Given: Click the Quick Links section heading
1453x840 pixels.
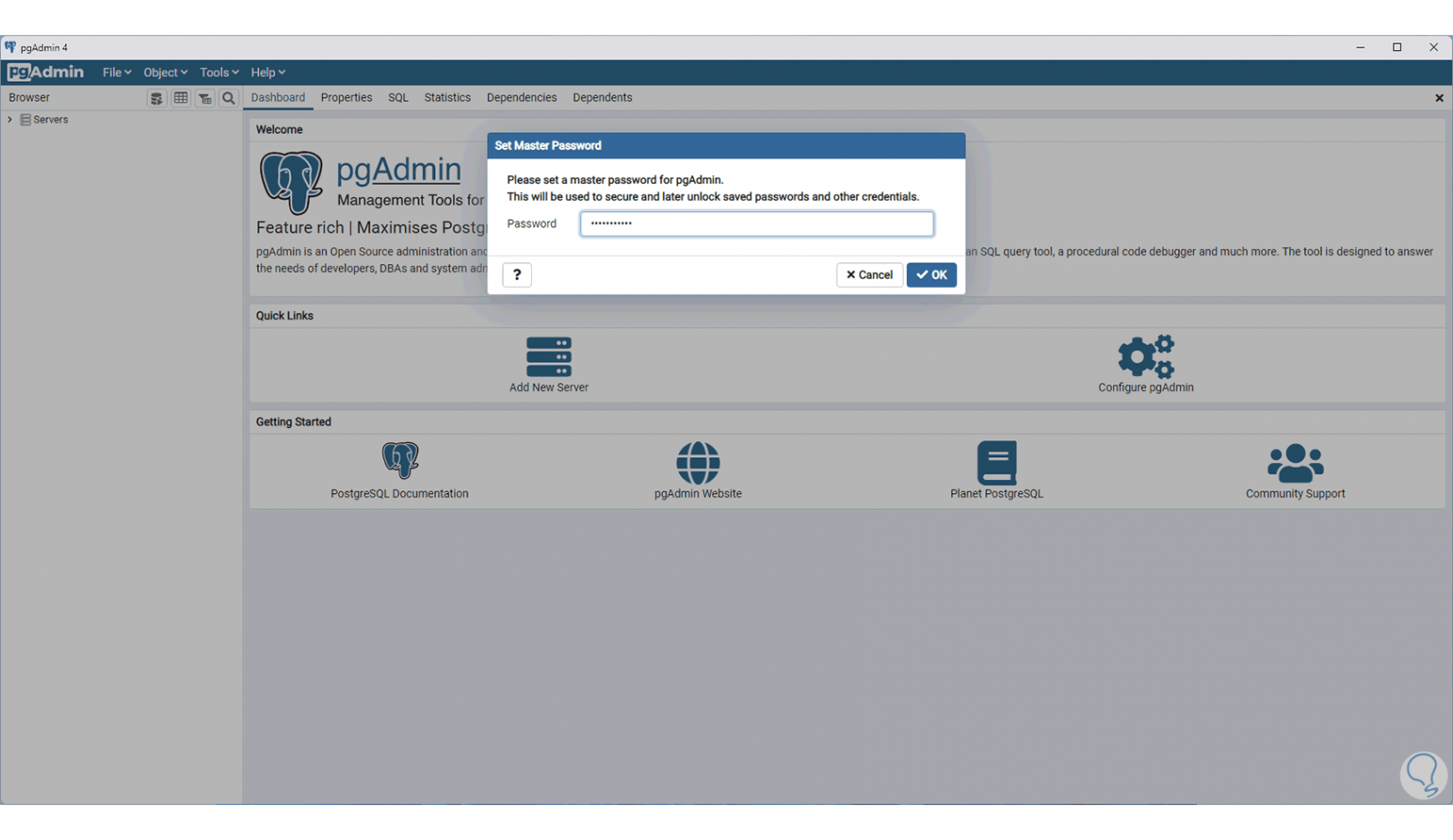Looking at the screenshot, I should pyautogui.click(x=284, y=316).
